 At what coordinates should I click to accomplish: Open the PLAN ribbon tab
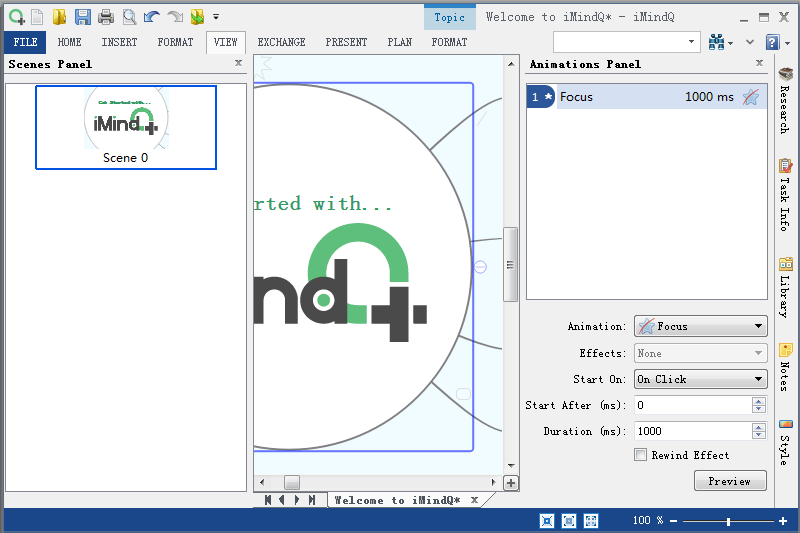399,42
